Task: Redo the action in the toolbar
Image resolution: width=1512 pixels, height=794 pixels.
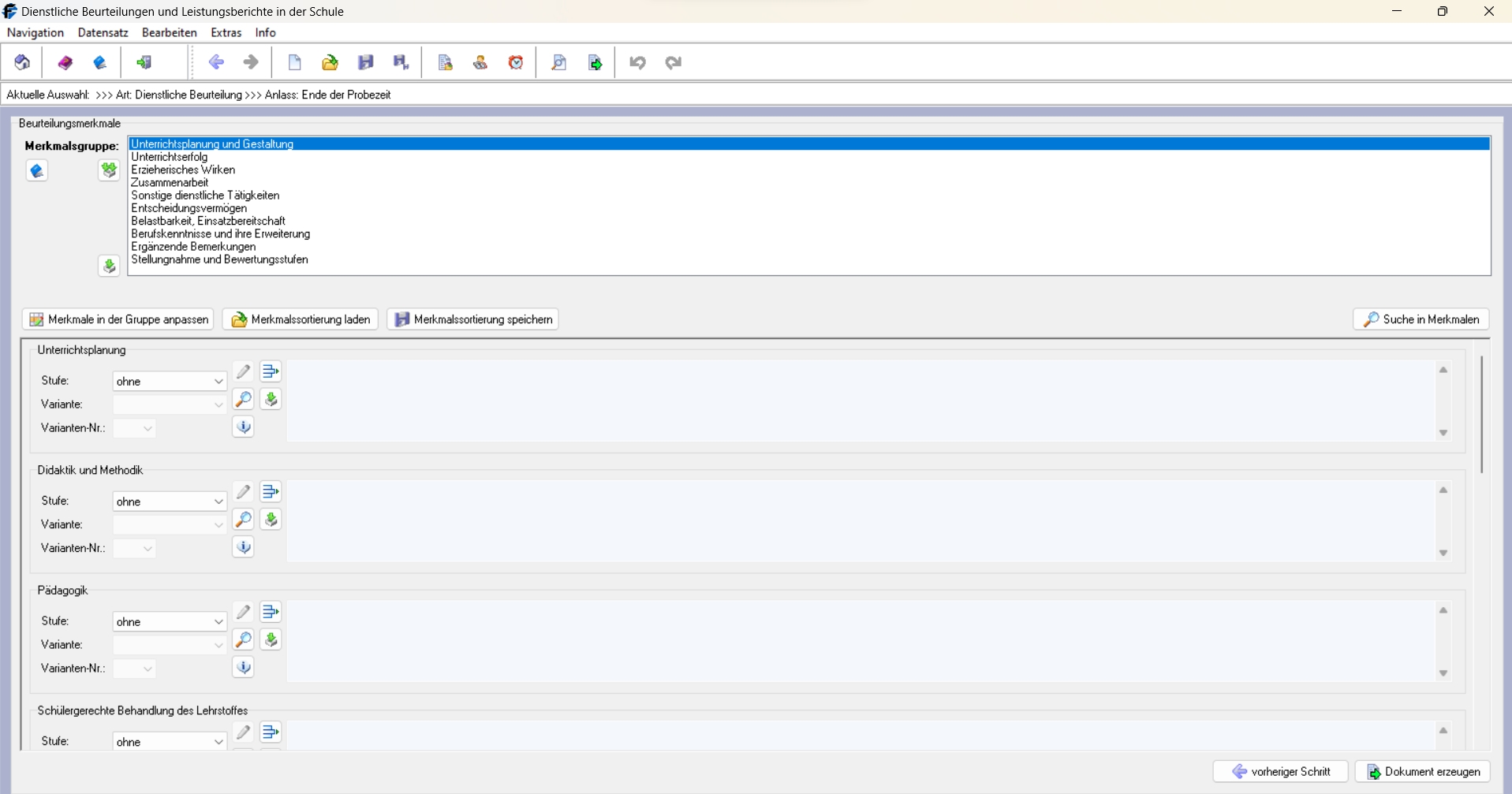Action: pos(673,62)
